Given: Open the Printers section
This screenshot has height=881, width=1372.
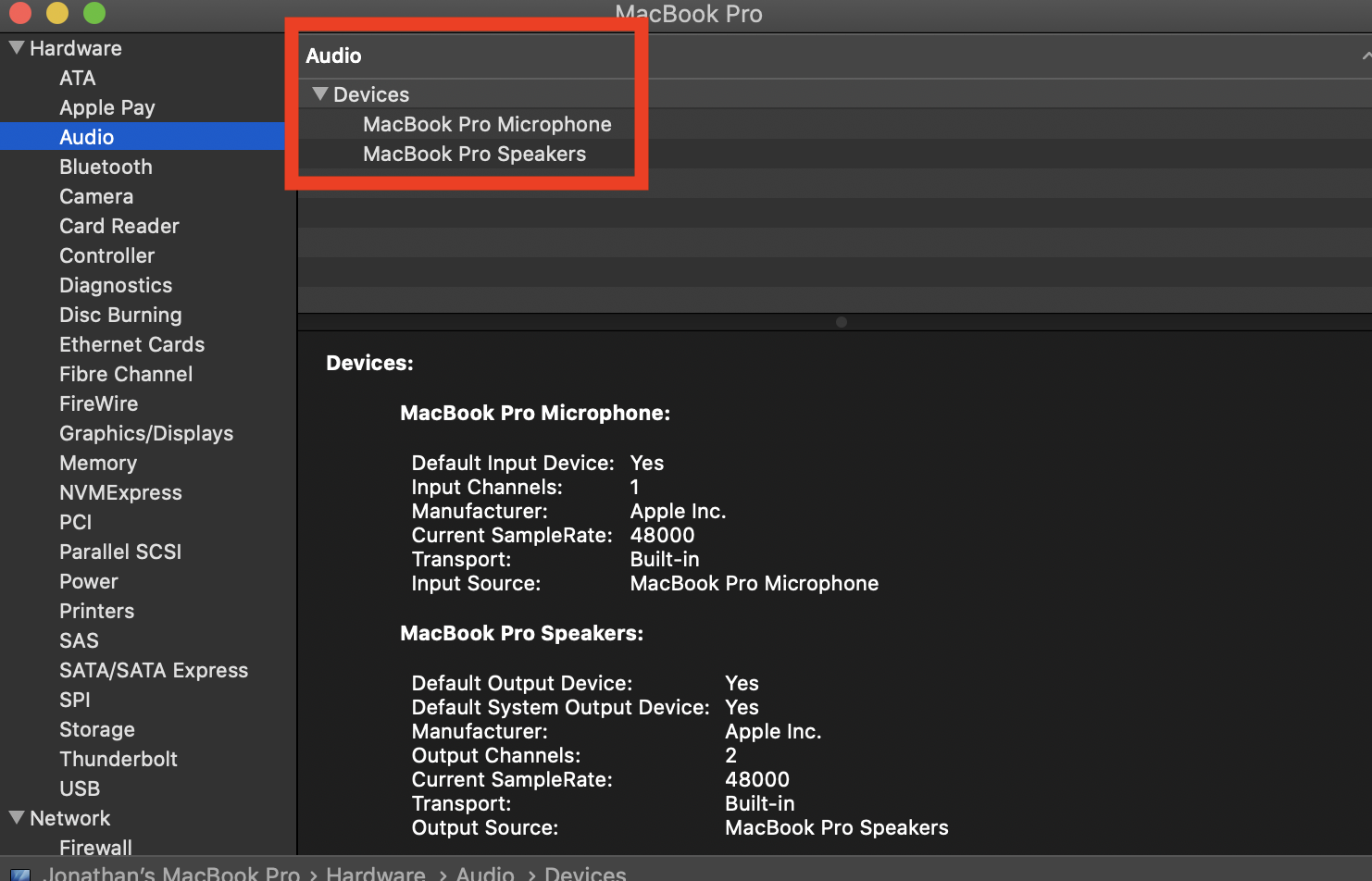Looking at the screenshot, I should click(x=97, y=611).
